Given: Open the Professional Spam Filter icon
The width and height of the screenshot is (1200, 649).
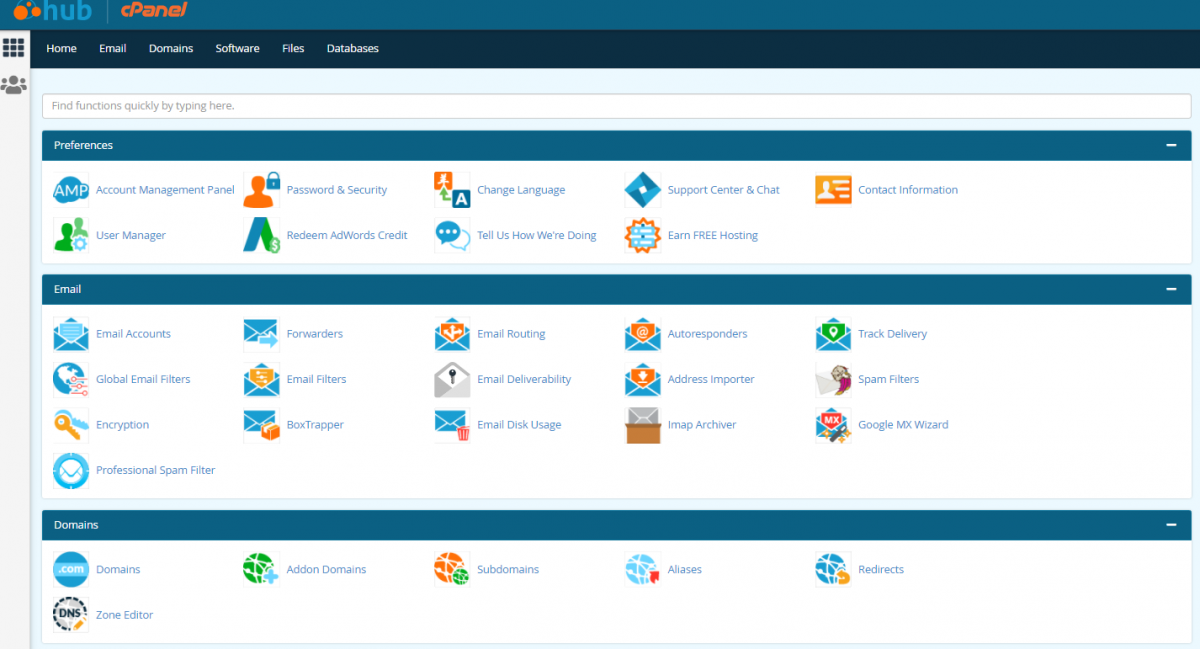Looking at the screenshot, I should (x=71, y=470).
